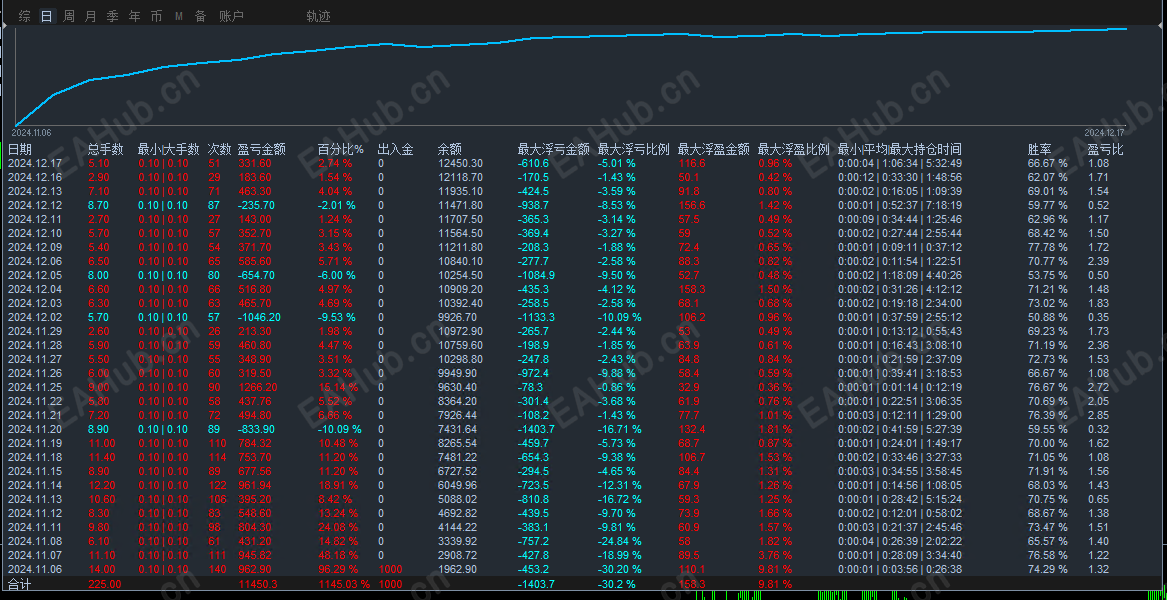The height and width of the screenshot is (600, 1167).
Task: Click the balance value 12450.30
Action: pos(460,163)
